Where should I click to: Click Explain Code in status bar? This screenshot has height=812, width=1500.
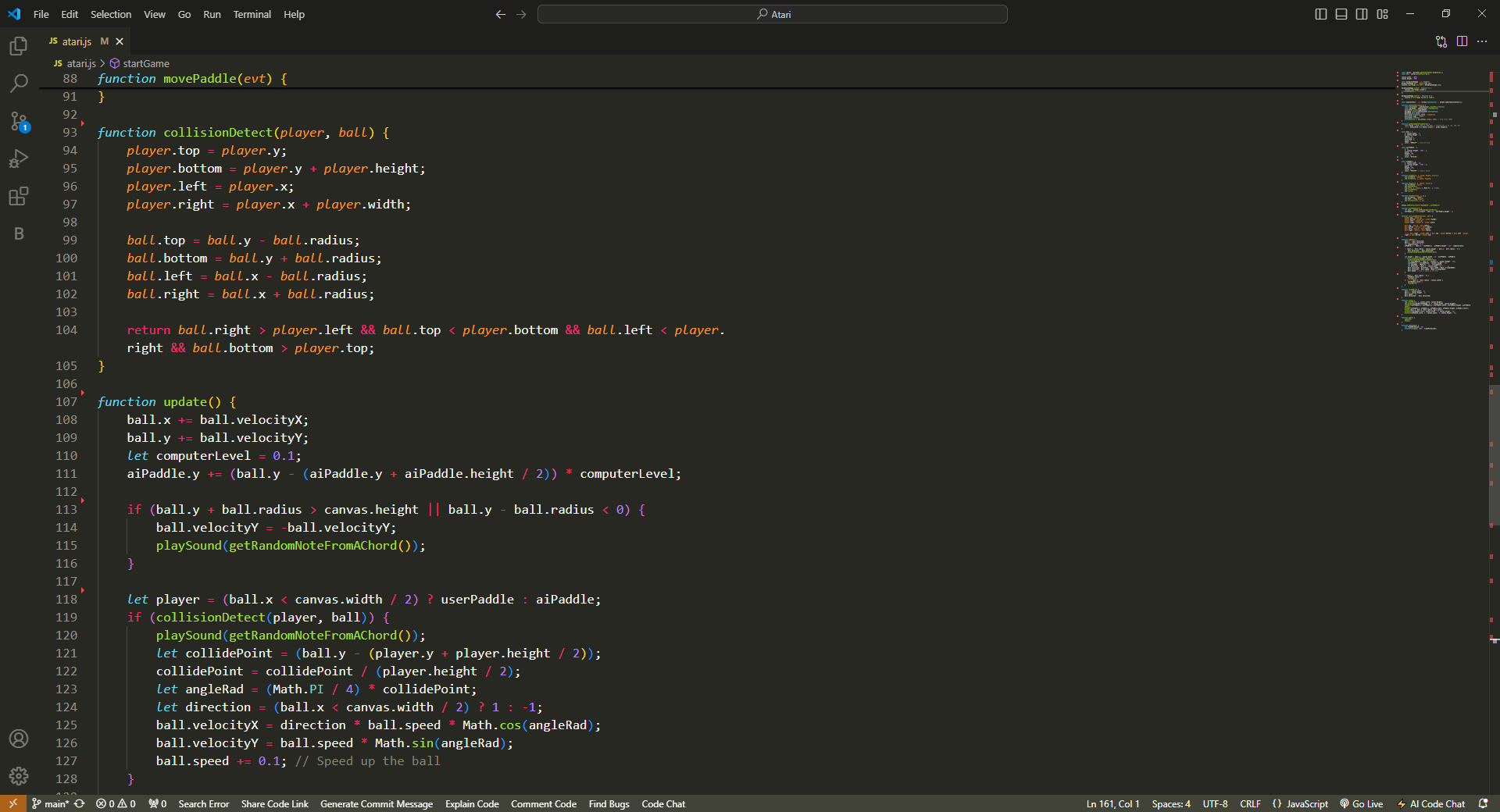point(472,803)
